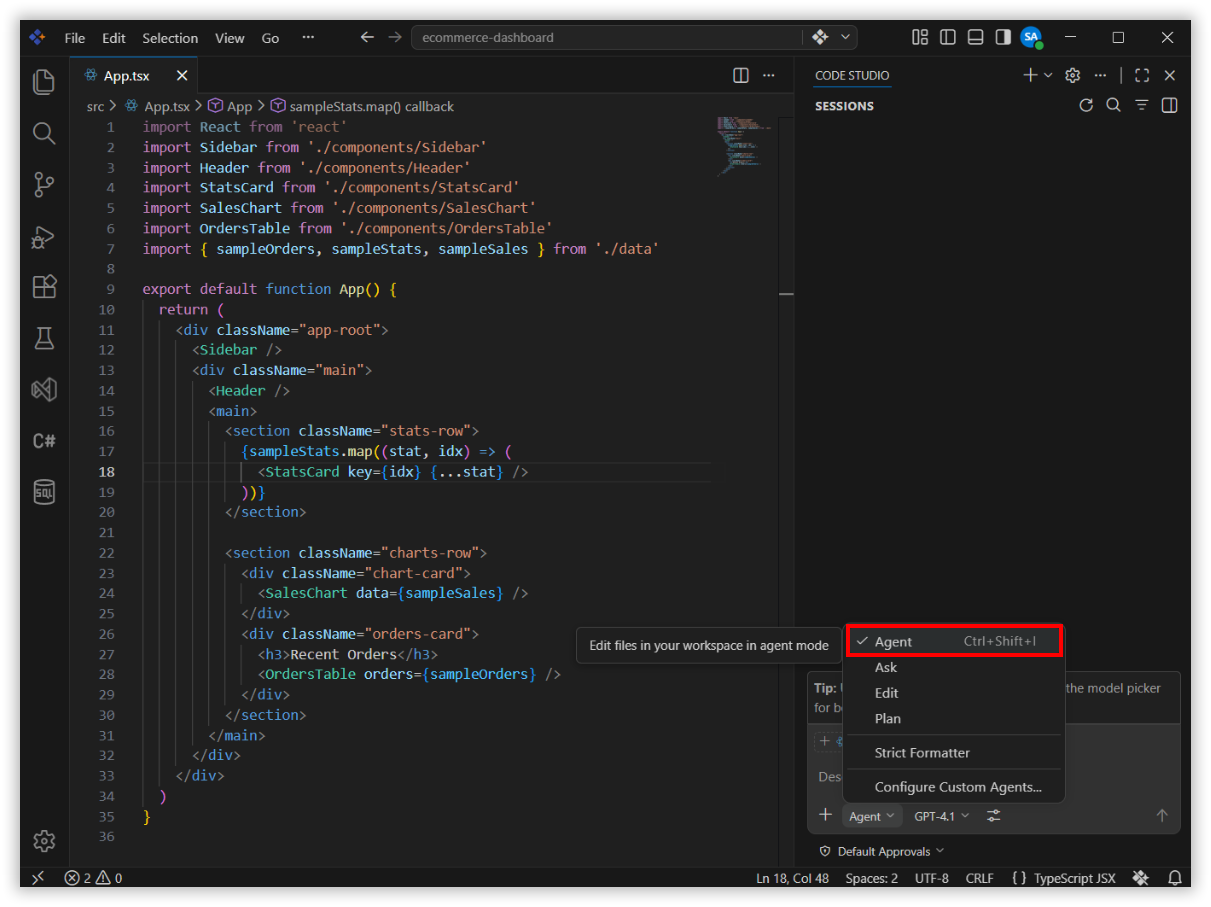Toggle the bottom panel layout button
This screenshot has width=1211, height=907.
pyautogui.click(x=975, y=37)
